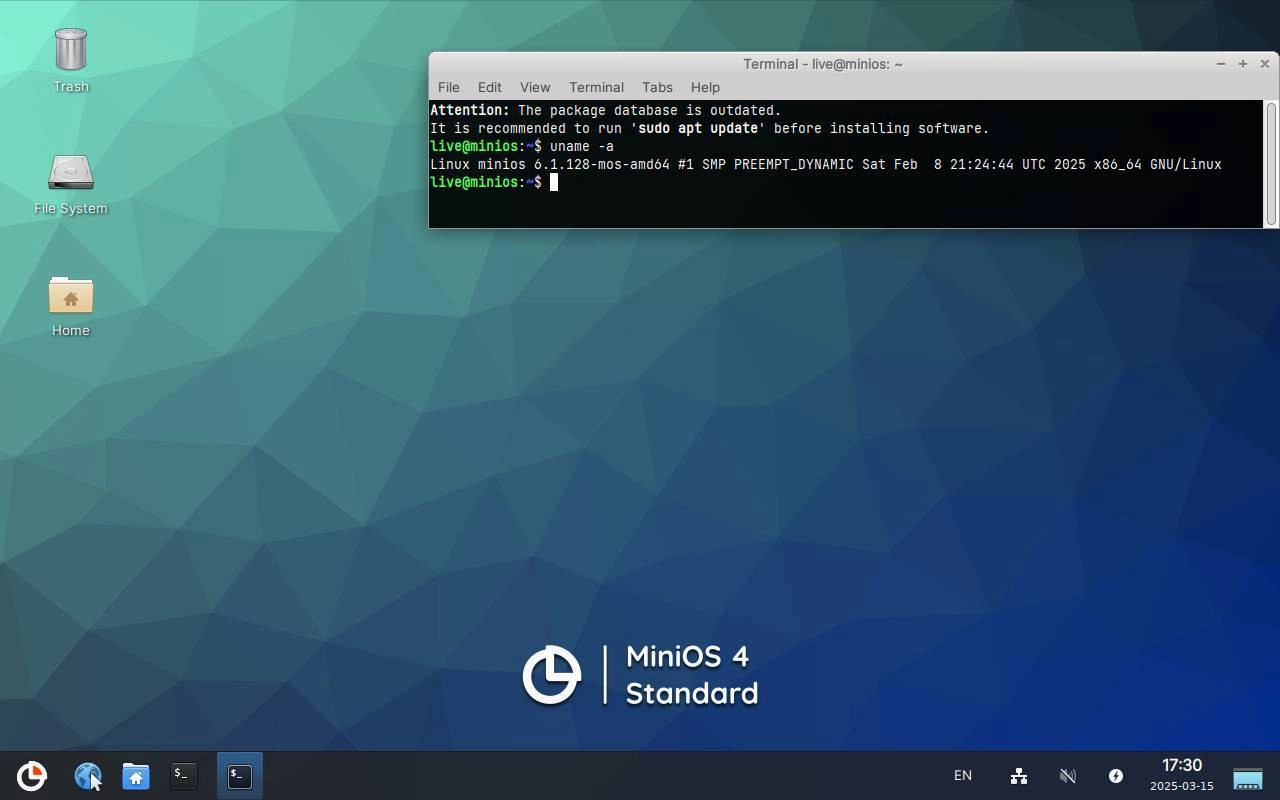Click the Terminal vertical scrollbar
Screen dimensions: 1280x800
pos(1271,164)
